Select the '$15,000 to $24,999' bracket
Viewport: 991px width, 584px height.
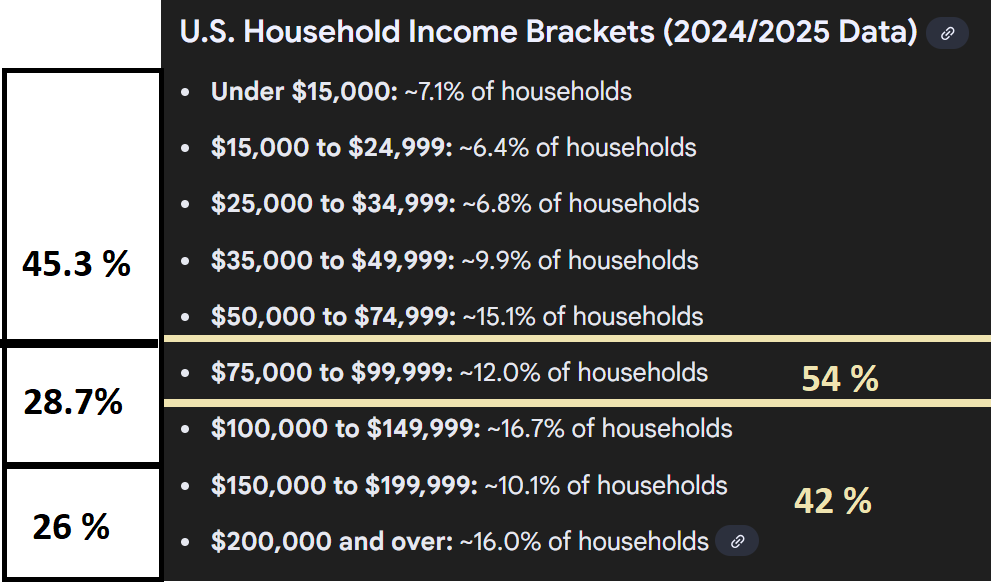click(x=453, y=148)
